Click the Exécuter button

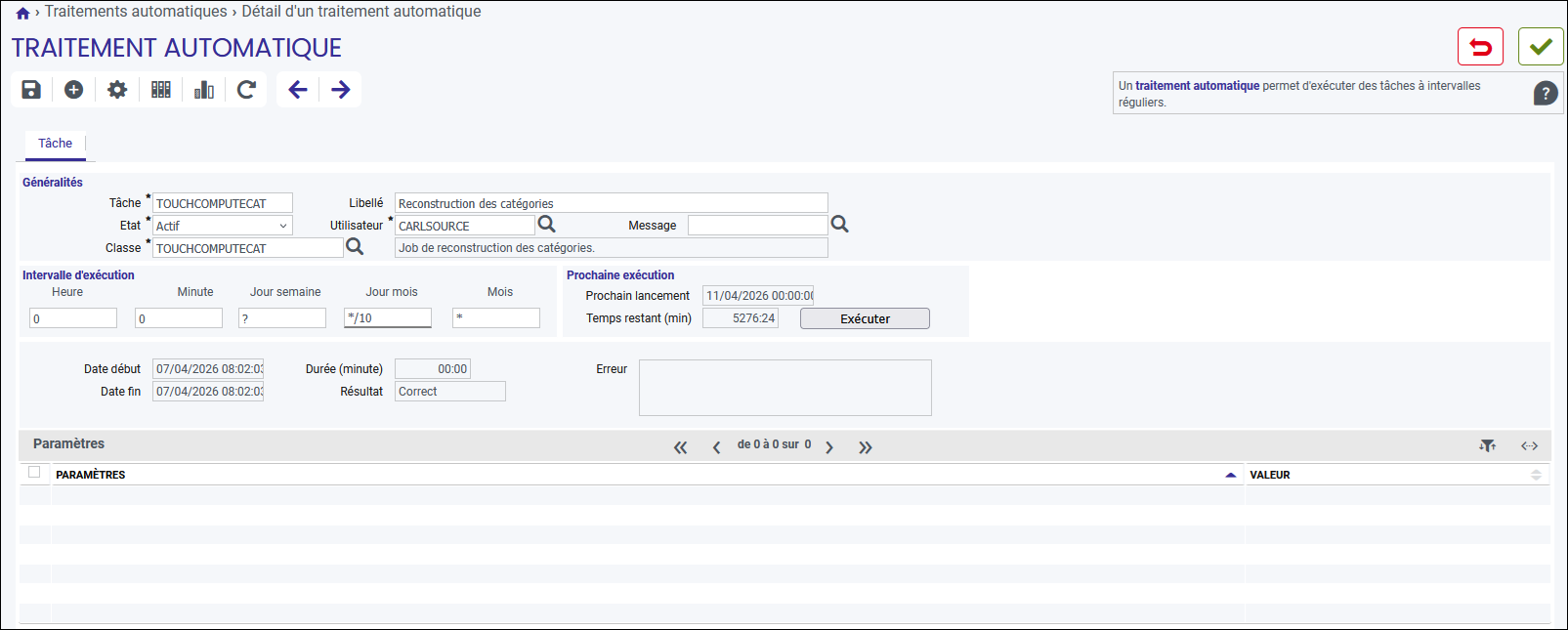(x=865, y=318)
